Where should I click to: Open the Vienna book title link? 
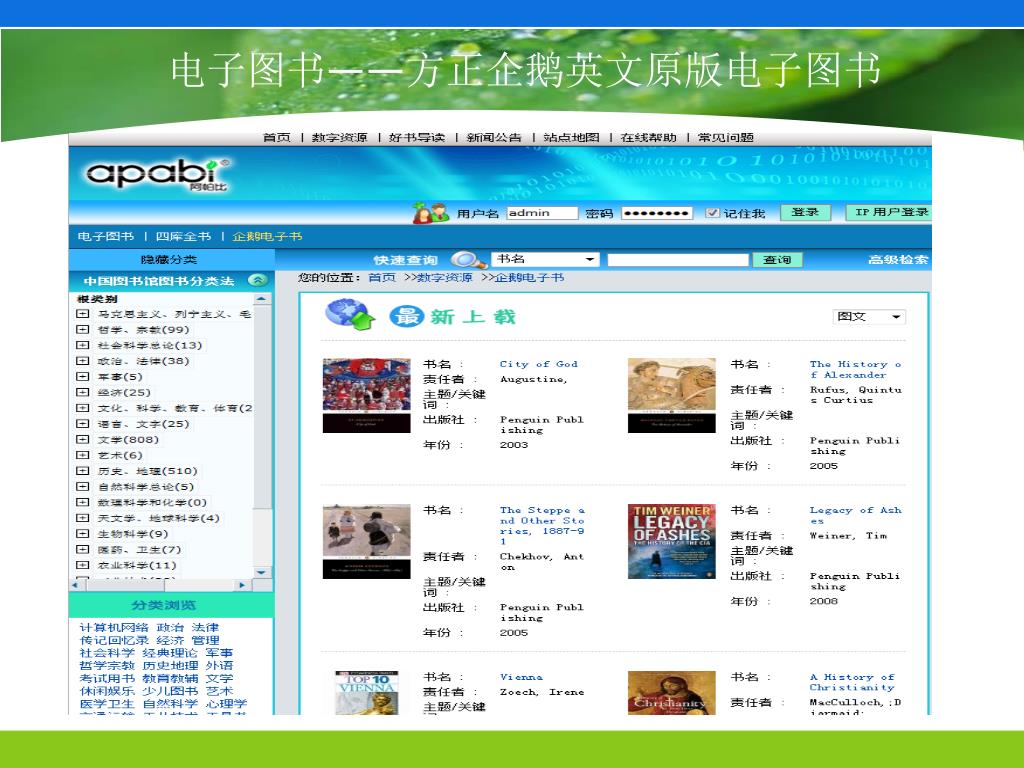pos(521,677)
